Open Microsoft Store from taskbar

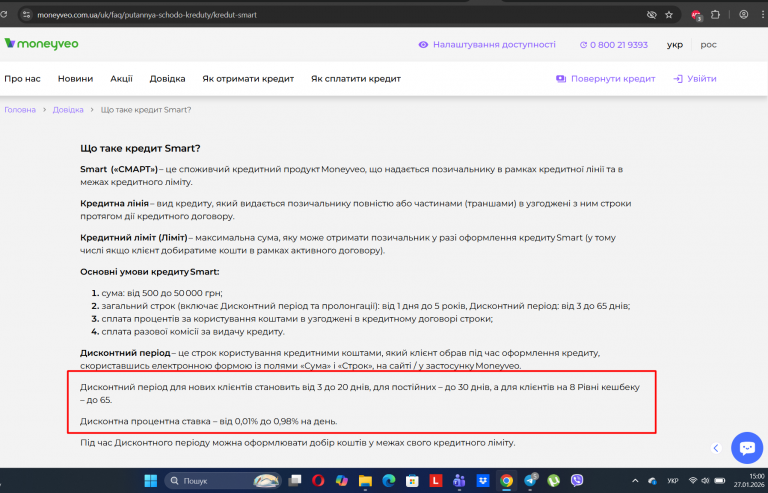pos(412,481)
